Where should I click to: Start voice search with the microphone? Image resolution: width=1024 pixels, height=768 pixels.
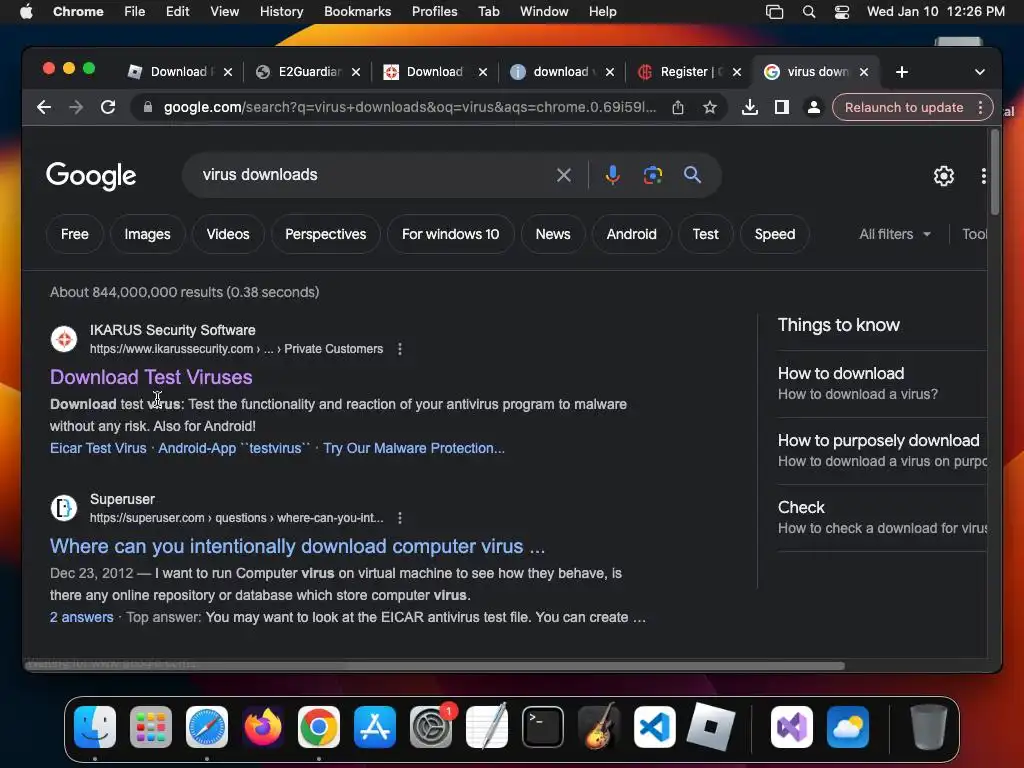612,175
